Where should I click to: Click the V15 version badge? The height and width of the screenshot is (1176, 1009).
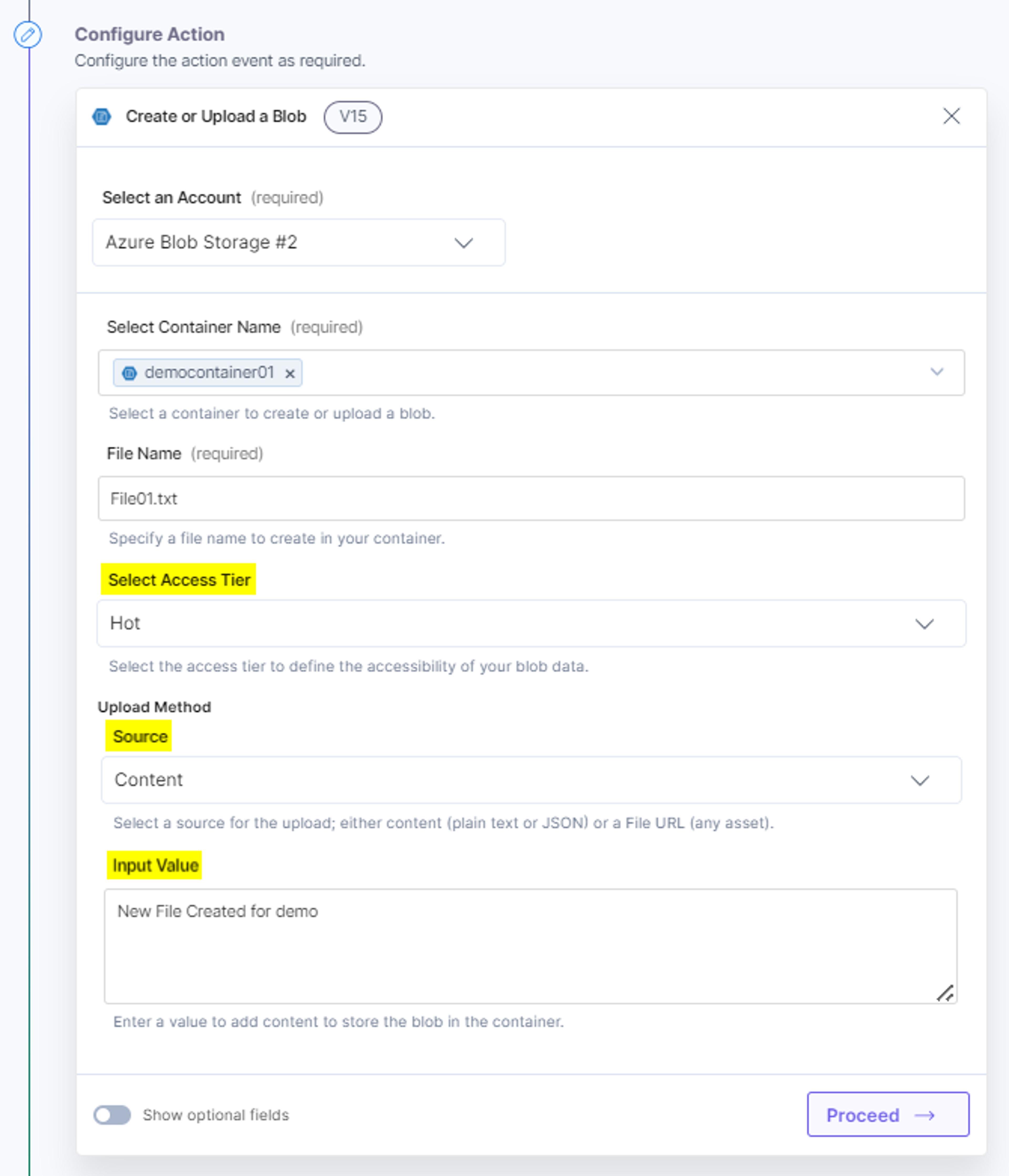352,117
